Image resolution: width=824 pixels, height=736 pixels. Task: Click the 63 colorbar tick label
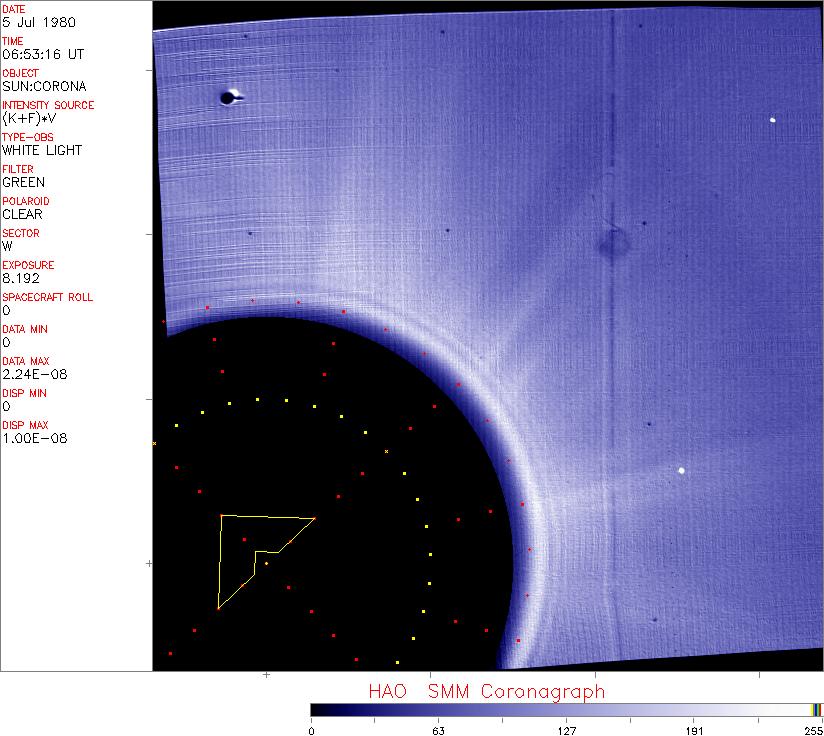438,729
